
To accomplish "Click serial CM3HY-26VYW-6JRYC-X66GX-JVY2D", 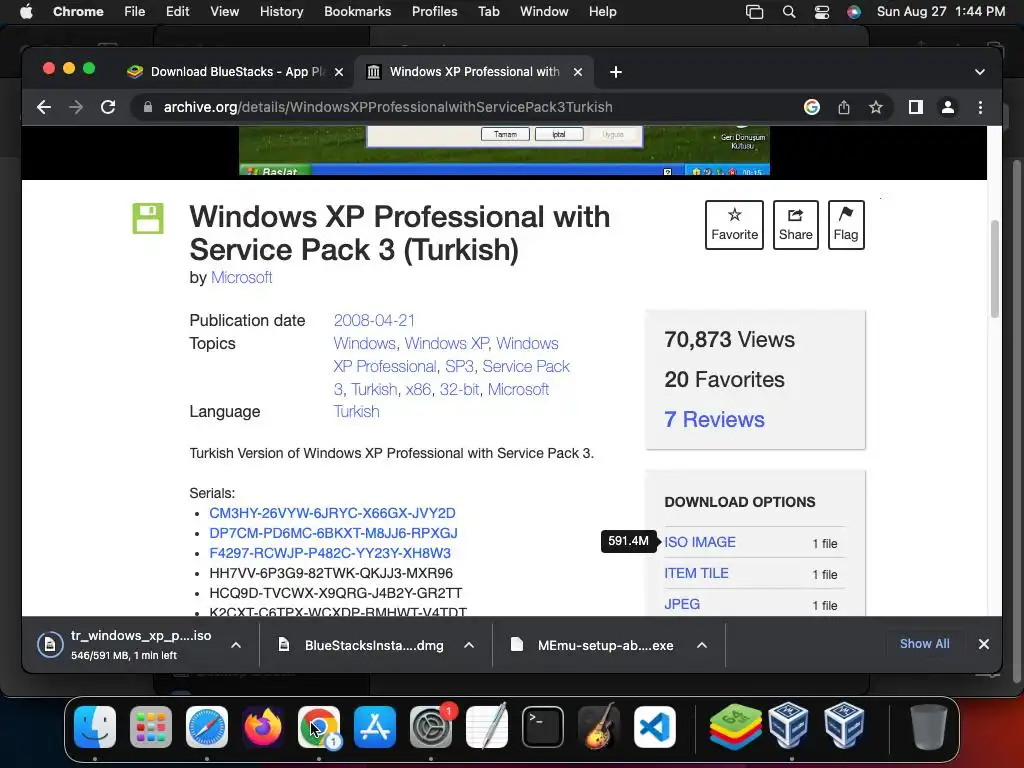I will [332, 513].
